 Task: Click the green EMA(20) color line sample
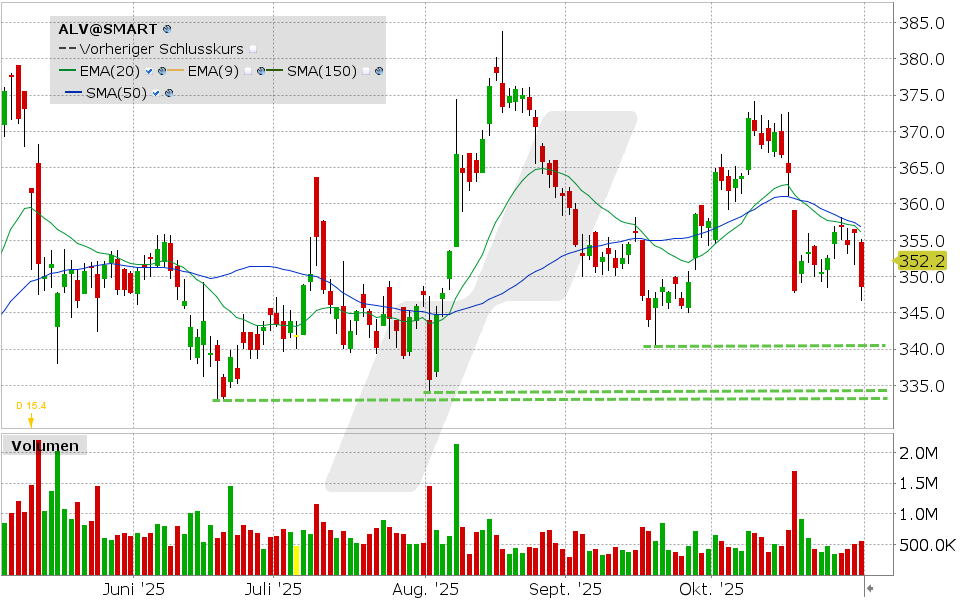[67, 70]
